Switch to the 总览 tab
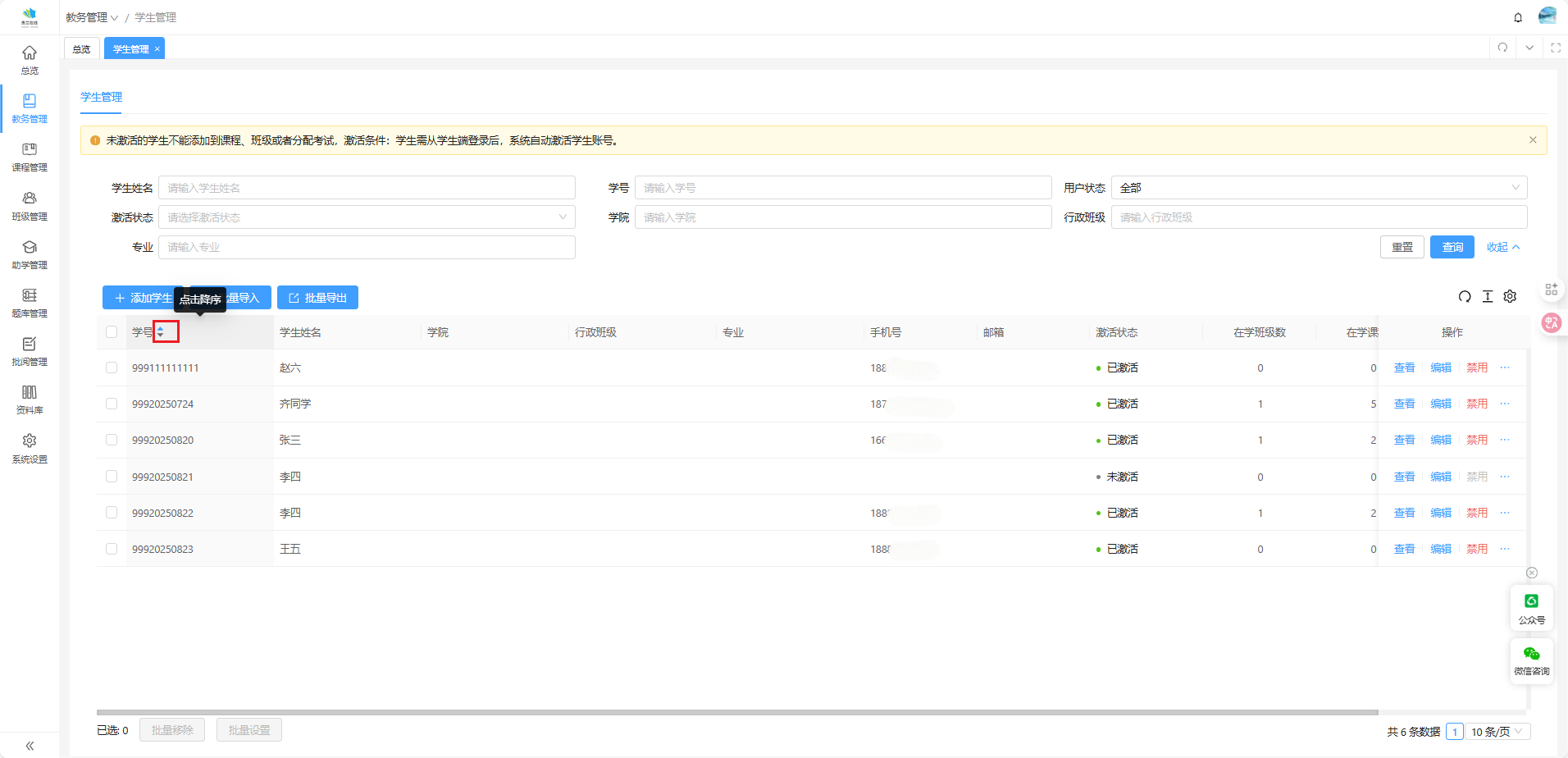The height and width of the screenshot is (758, 1568). pyautogui.click(x=82, y=49)
